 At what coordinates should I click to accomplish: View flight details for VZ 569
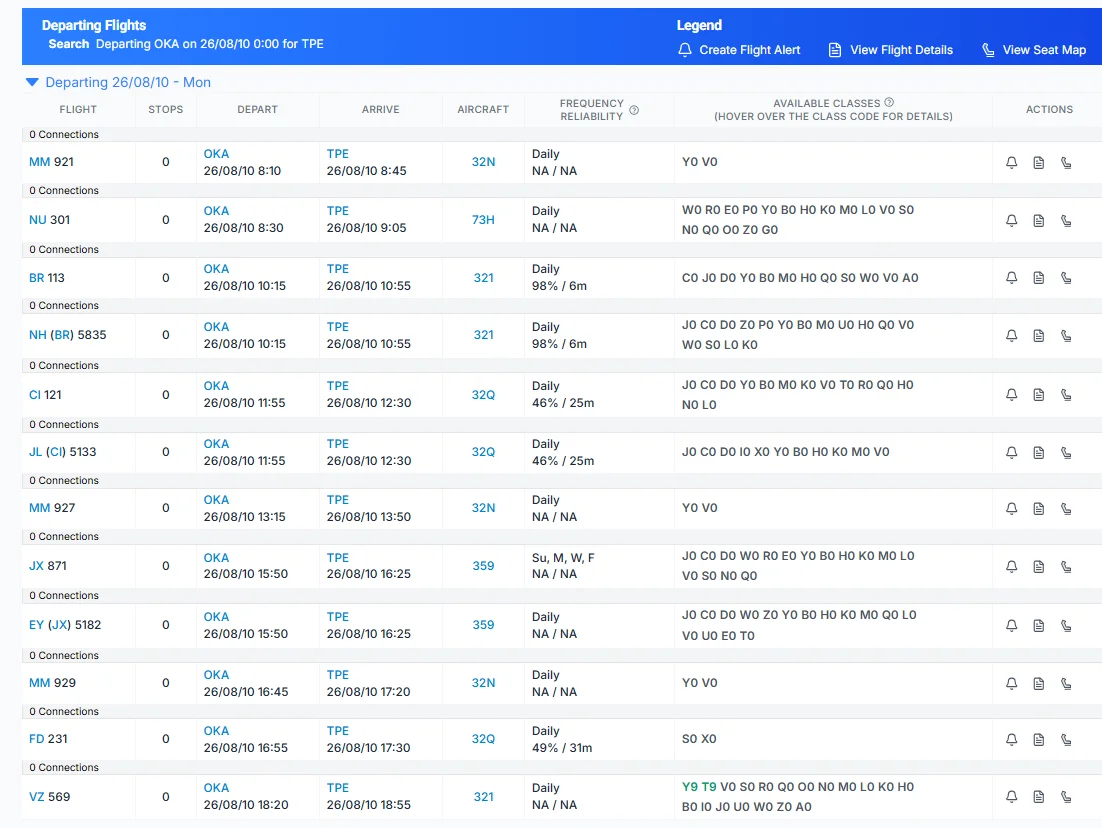(1039, 797)
